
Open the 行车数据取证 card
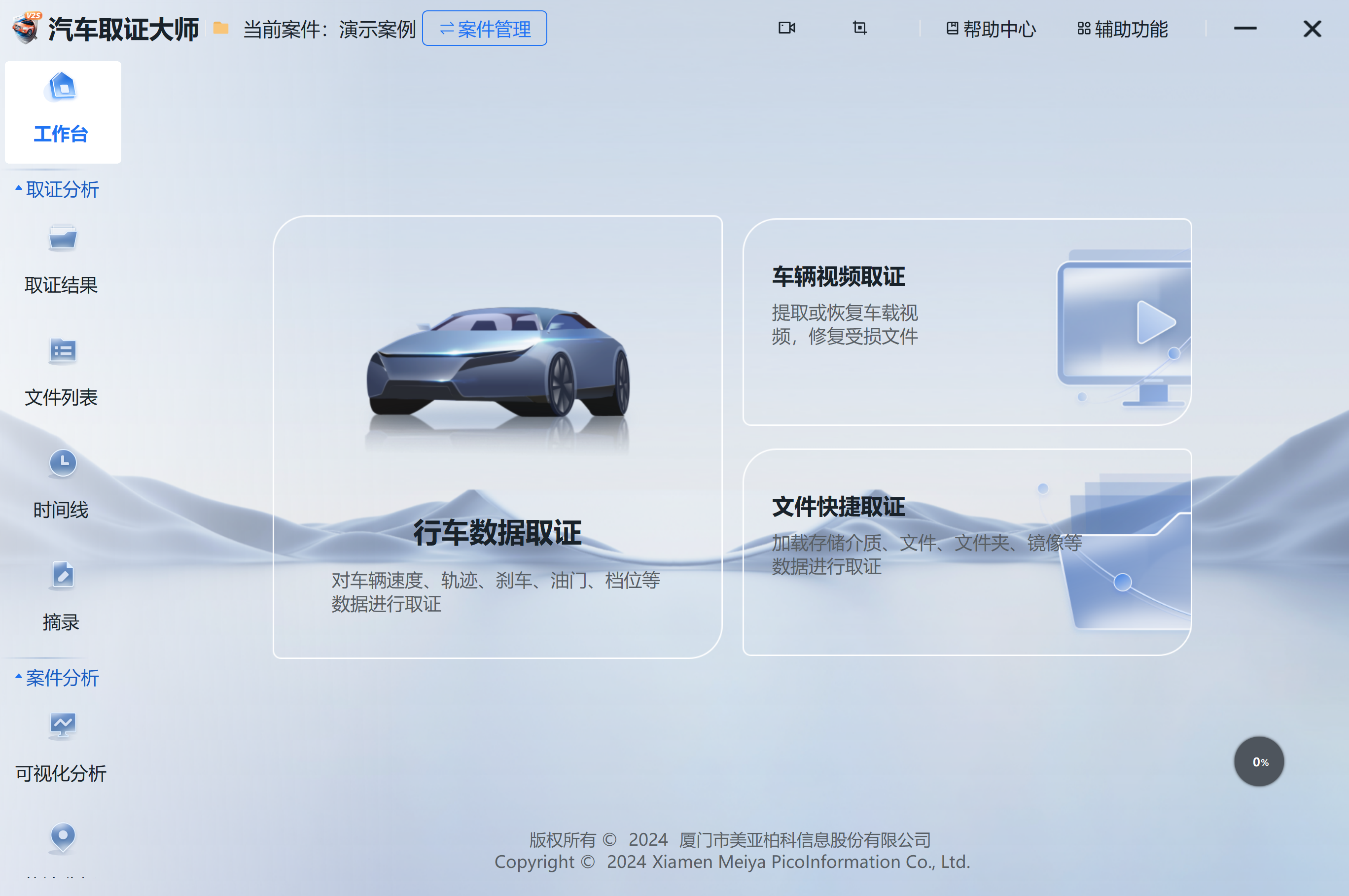tap(497, 437)
